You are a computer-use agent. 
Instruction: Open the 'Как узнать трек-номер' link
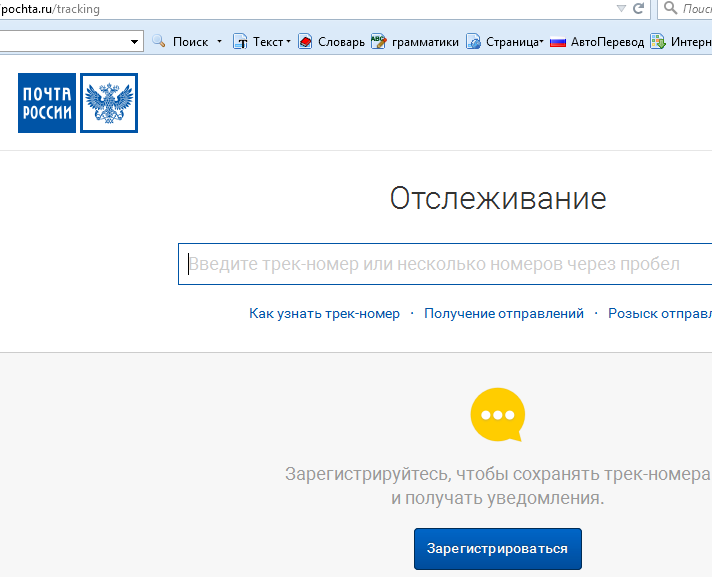pos(324,314)
